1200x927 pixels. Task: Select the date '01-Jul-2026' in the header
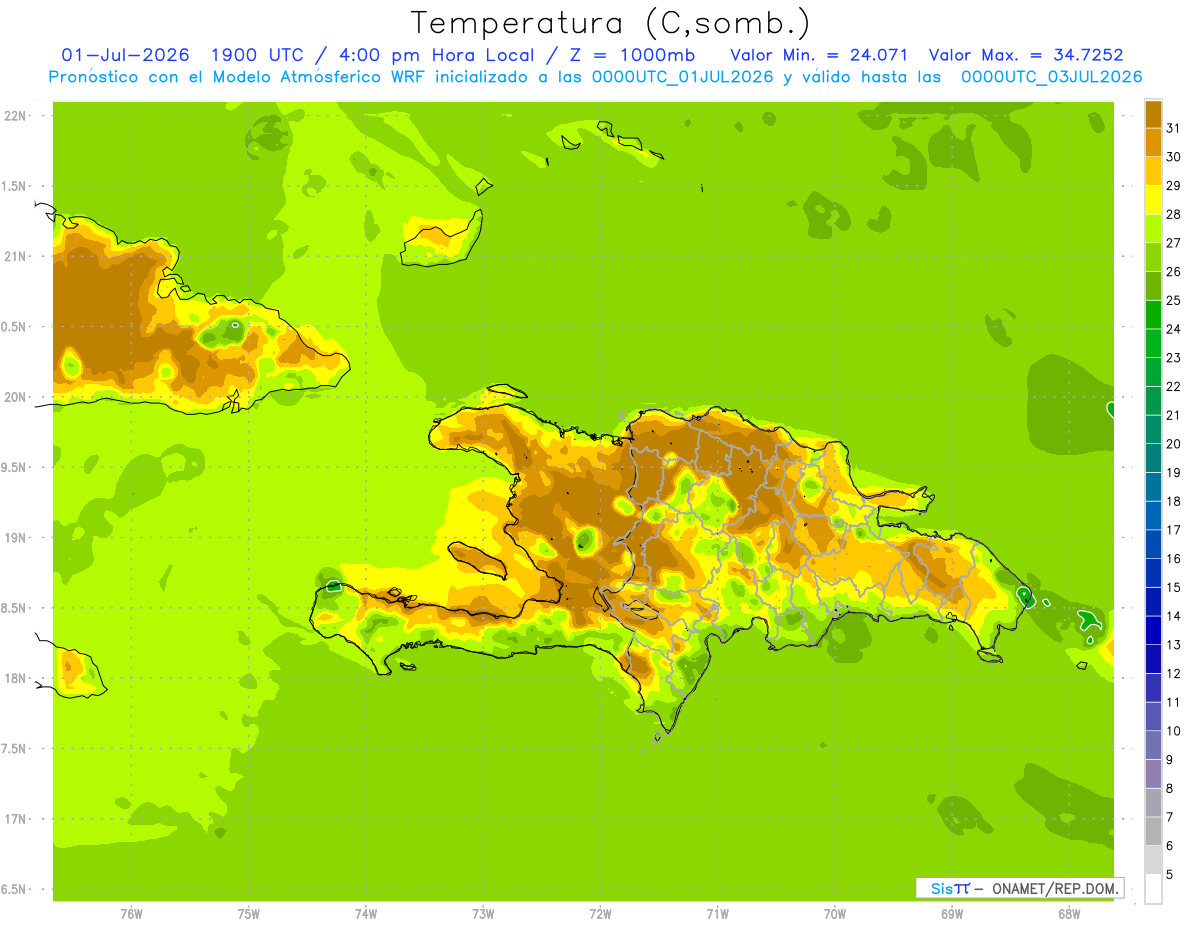click(x=125, y=55)
